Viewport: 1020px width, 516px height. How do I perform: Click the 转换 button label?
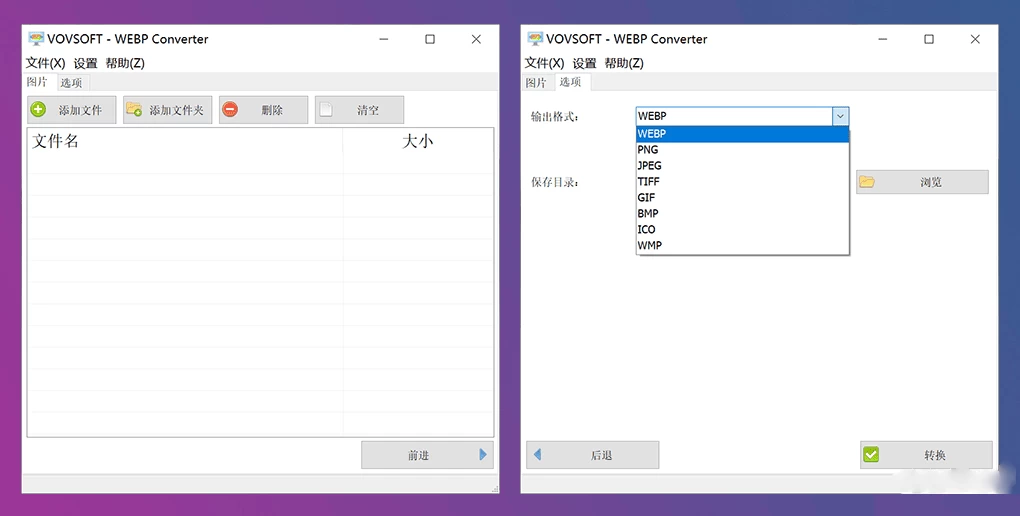(x=935, y=455)
